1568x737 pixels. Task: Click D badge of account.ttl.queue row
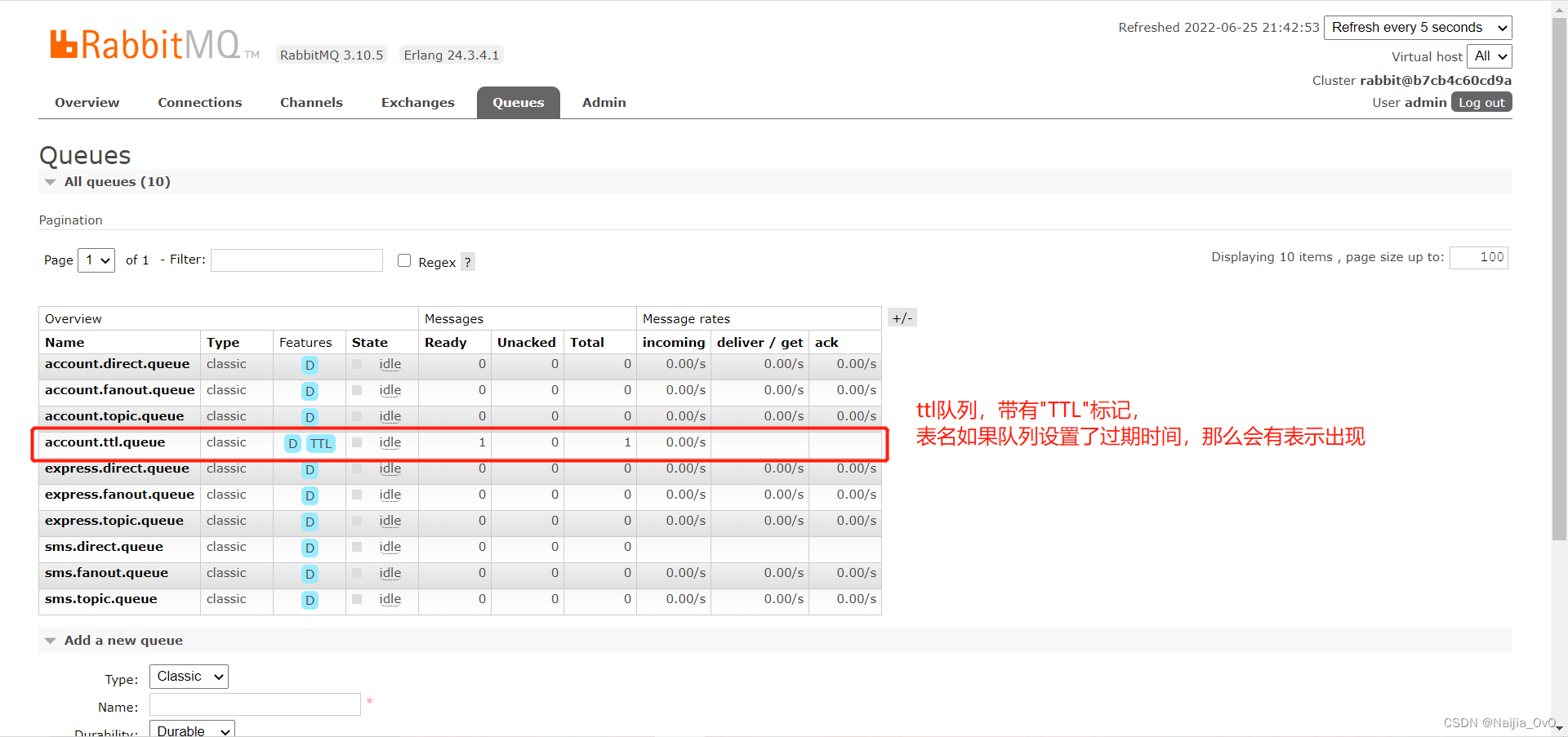[292, 443]
